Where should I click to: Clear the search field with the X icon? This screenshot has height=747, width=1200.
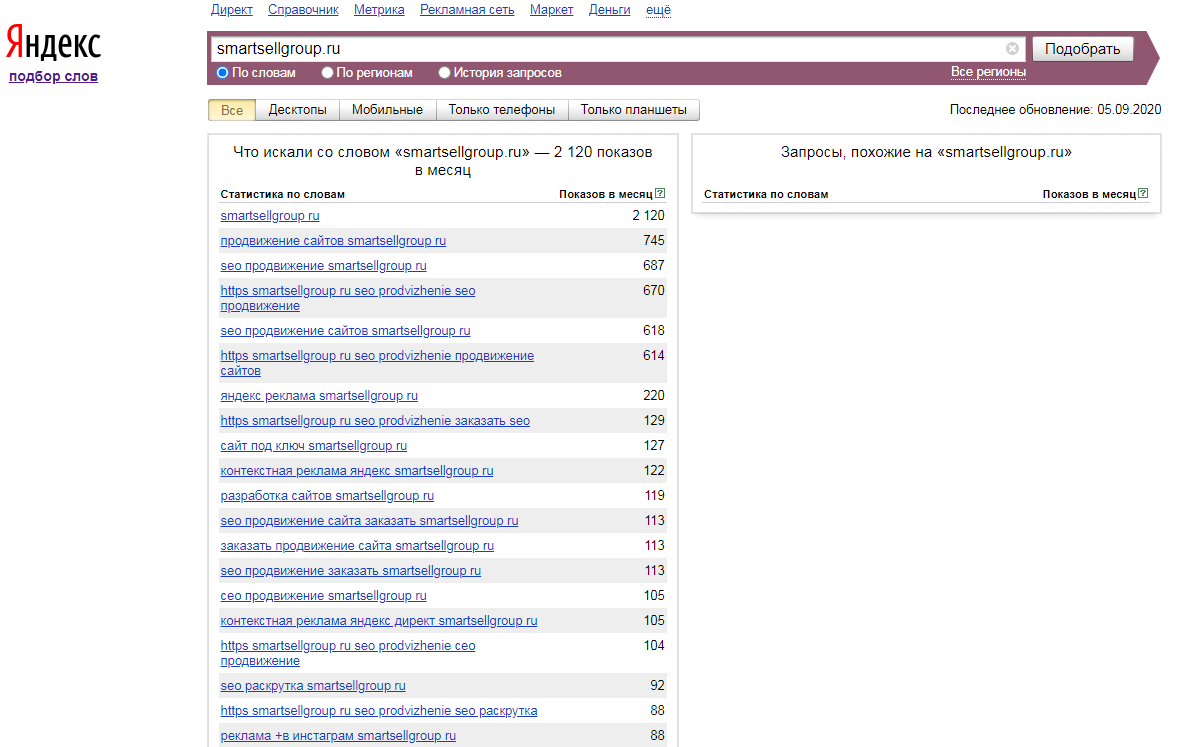(1012, 48)
